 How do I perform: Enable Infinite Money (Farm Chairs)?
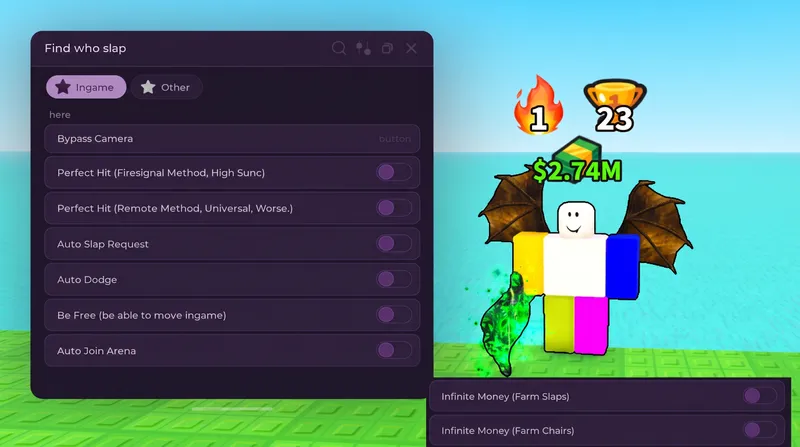pyautogui.click(x=760, y=430)
